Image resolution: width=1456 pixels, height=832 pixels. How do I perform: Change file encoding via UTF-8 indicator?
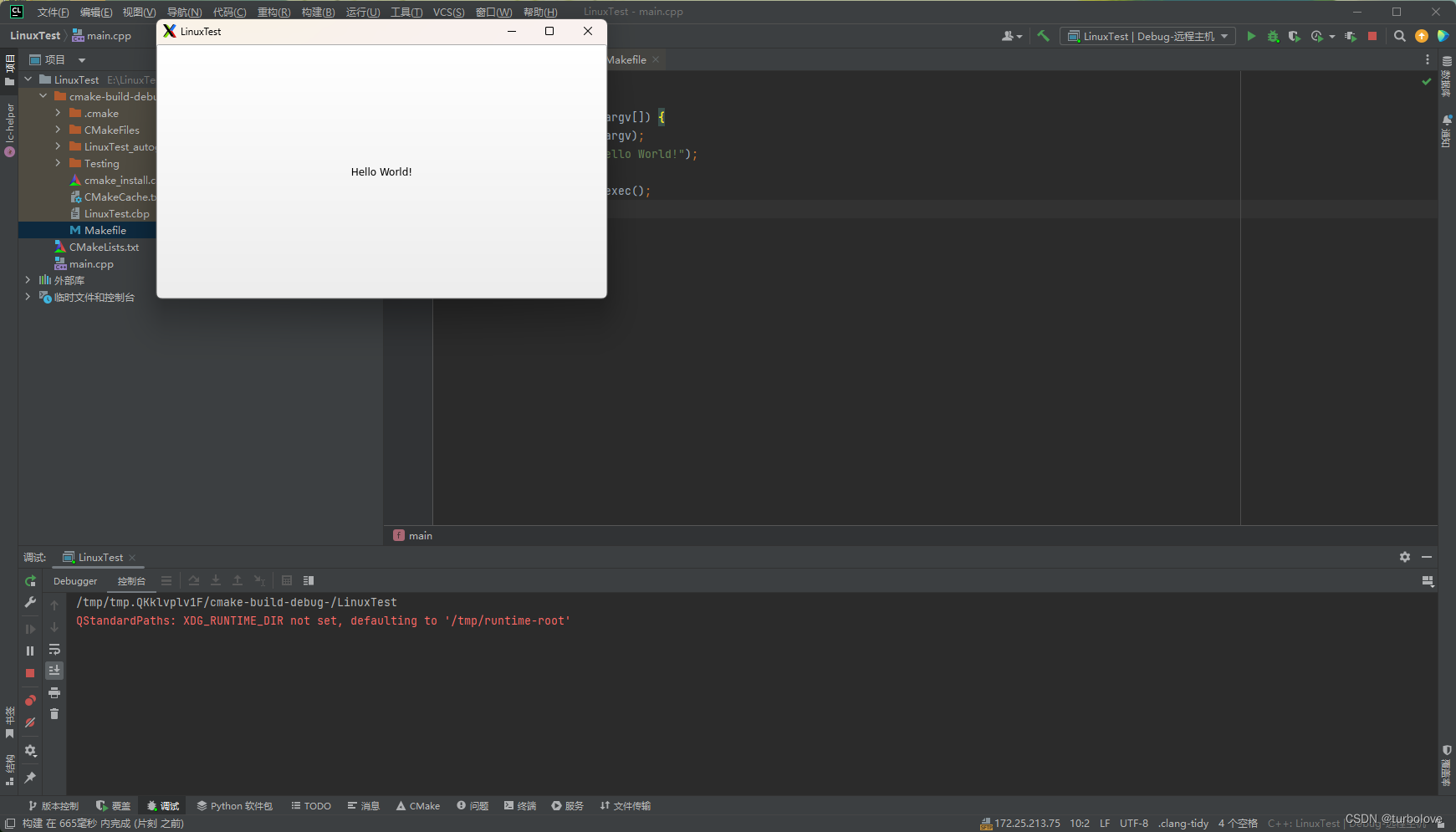pyautogui.click(x=1134, y=823)
